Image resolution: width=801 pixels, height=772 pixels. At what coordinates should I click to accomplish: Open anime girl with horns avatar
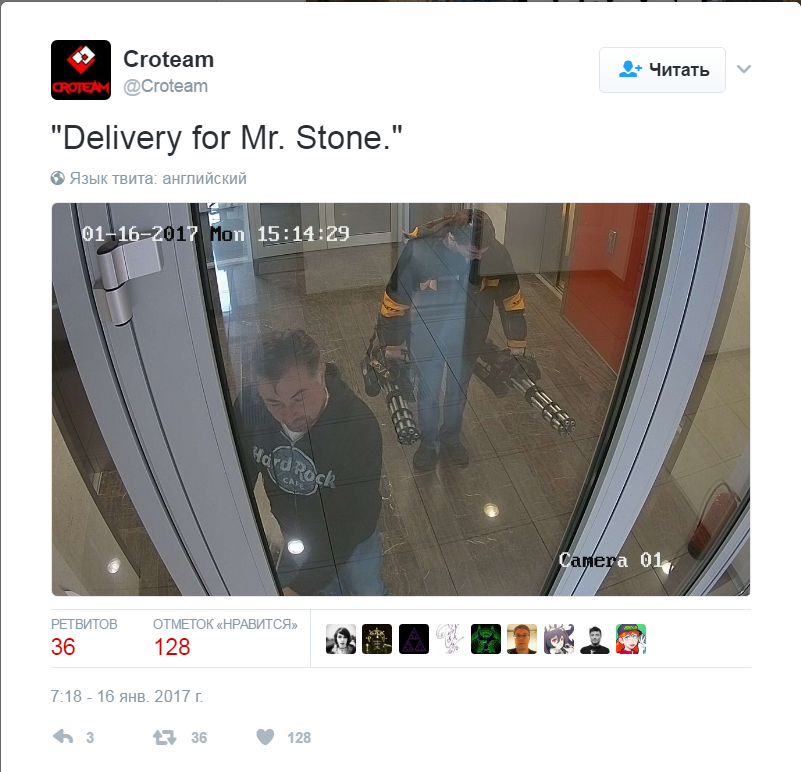pyautogui.click(x=558, y=639)
